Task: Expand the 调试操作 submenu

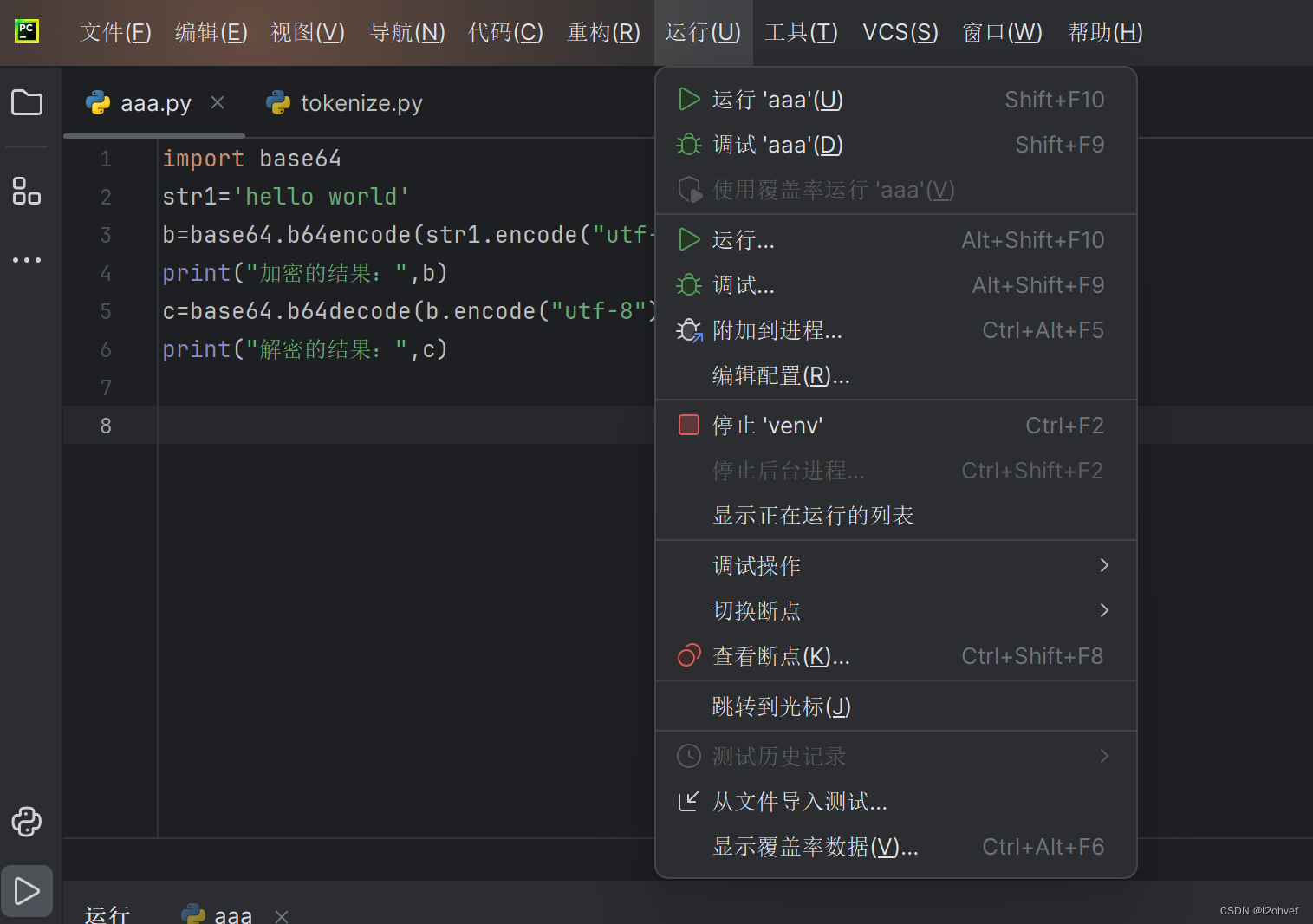Action: [x=1104, y=564]
